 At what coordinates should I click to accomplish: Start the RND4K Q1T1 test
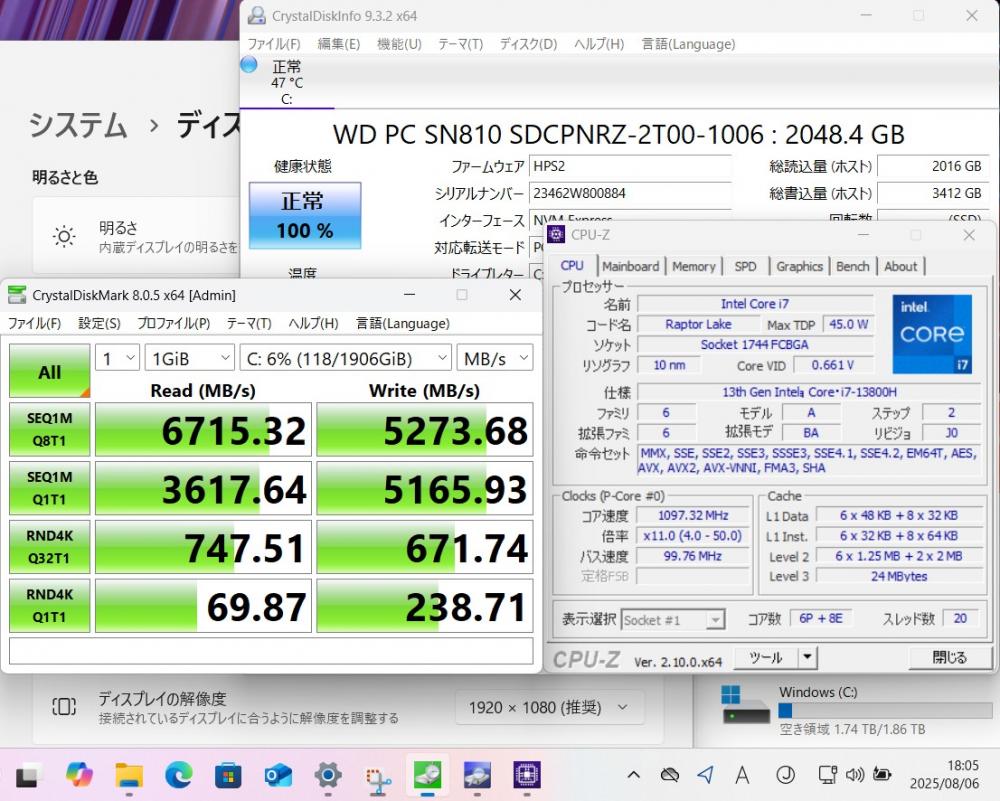coord(49,605)
